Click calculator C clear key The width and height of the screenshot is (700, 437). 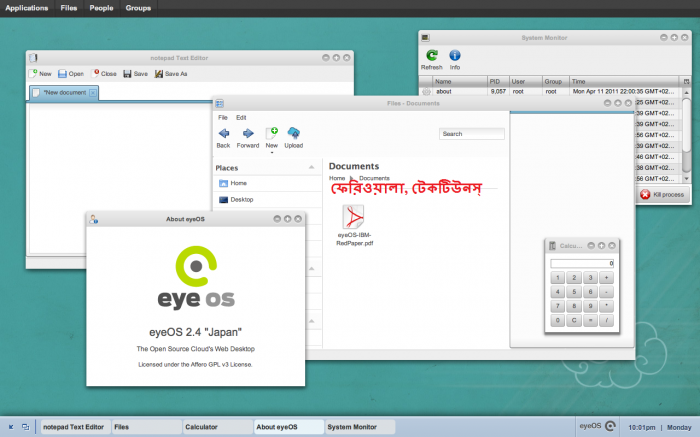574,320
